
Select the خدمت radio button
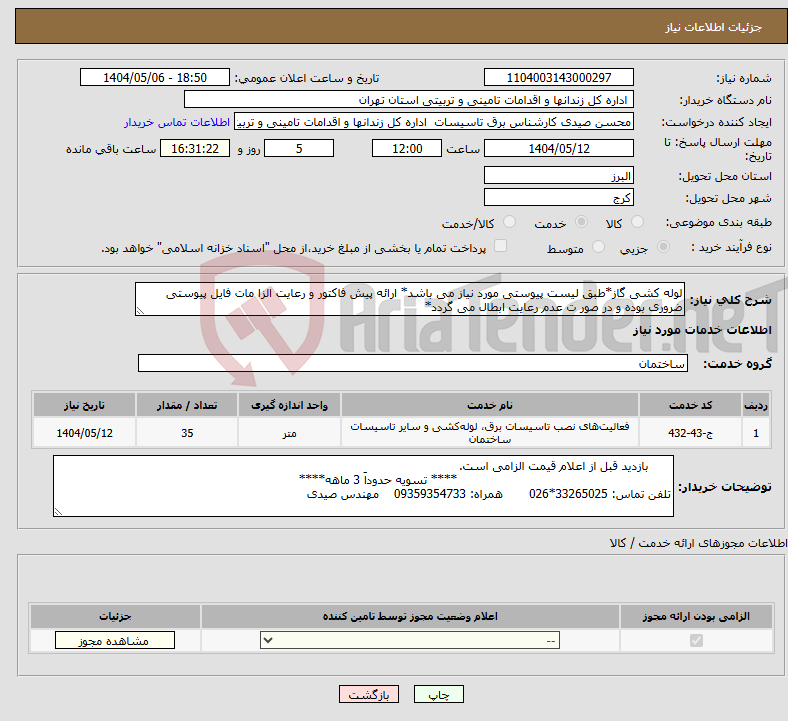pos(581,222)
